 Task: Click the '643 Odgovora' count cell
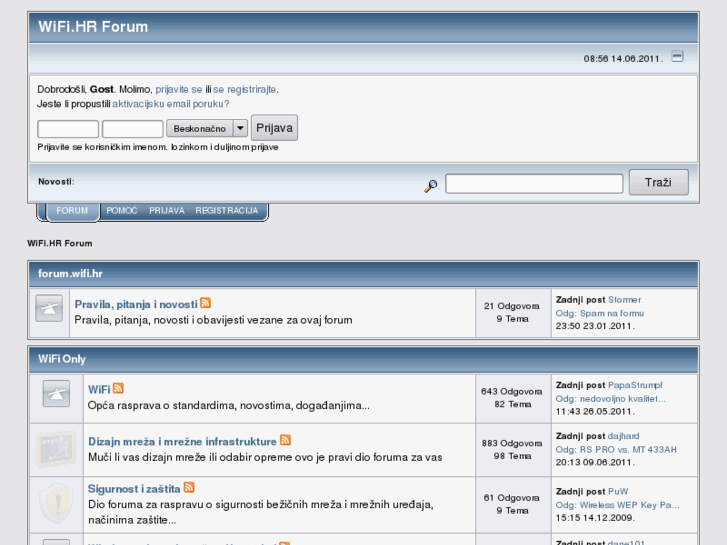[x=512, y=392]
